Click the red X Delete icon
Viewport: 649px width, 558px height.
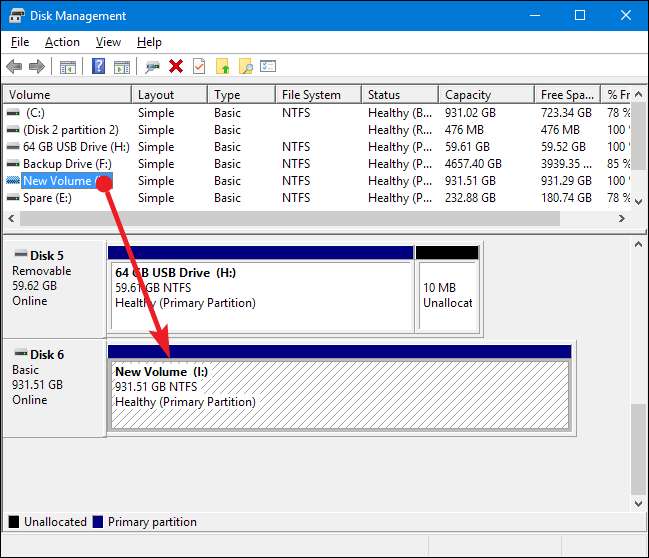[x=176, y=66]
